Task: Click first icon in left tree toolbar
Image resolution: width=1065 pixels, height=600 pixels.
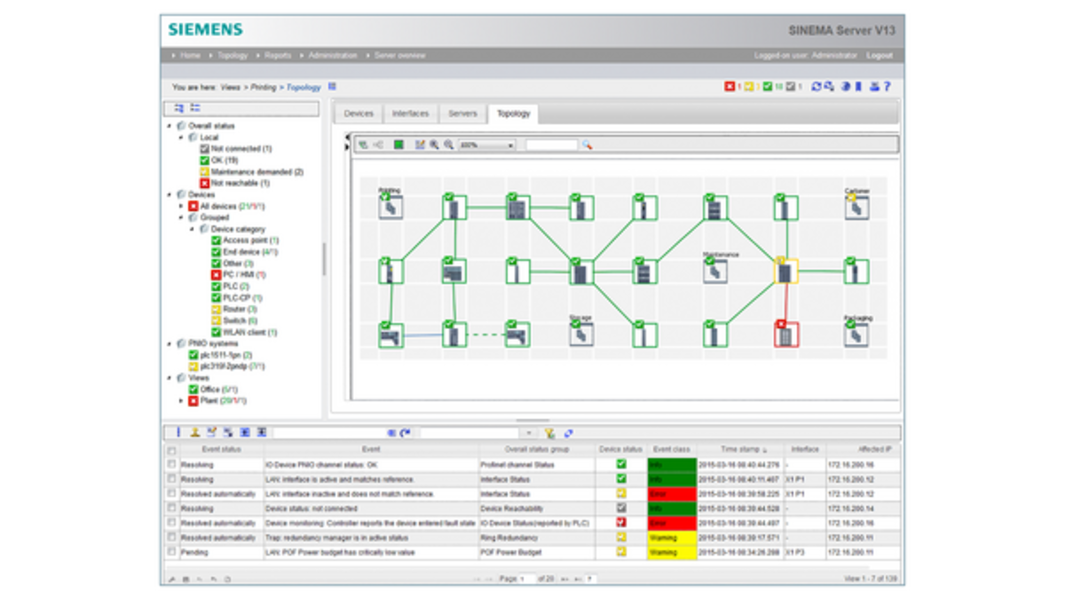Action: point(179,108)
